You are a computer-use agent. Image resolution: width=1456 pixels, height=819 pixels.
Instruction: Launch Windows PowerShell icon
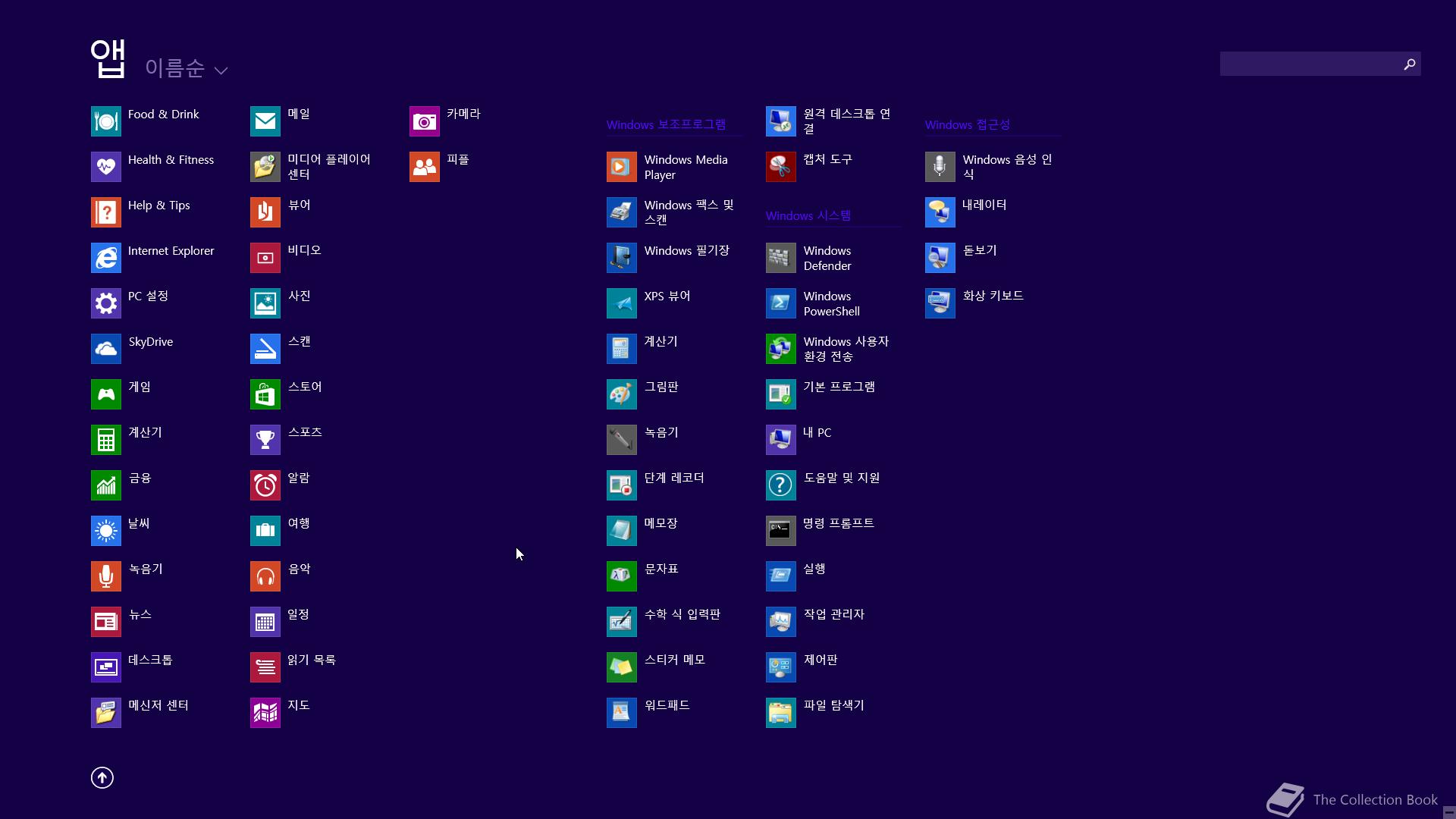tap(781, 303)
